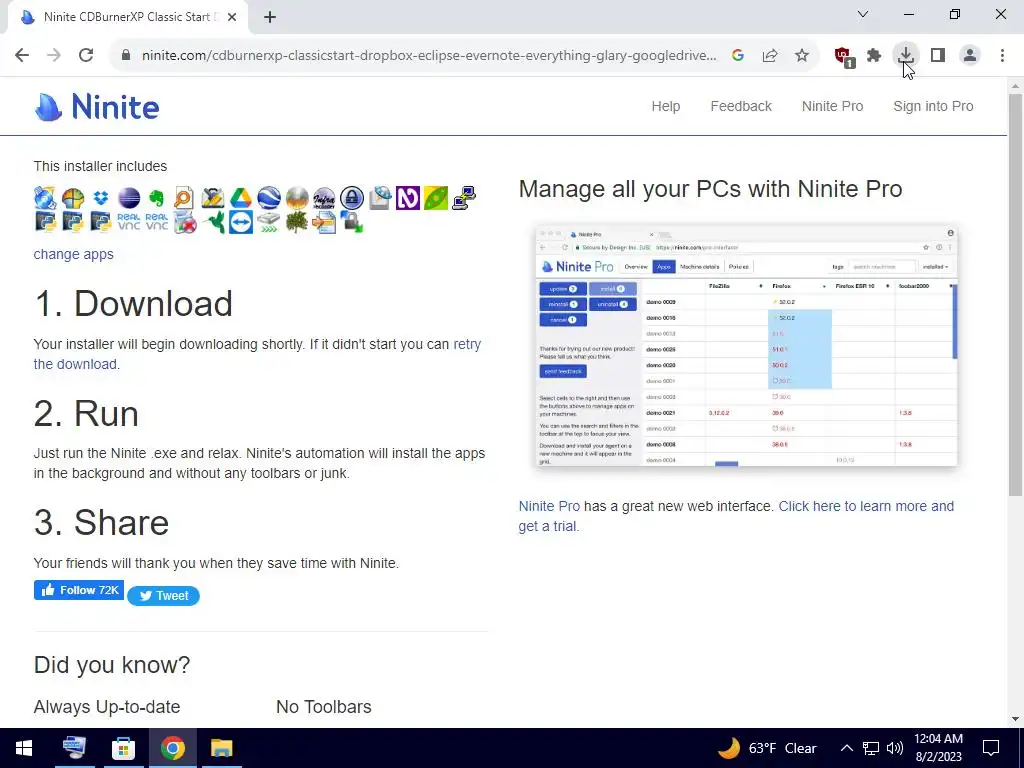The image size is (1024, 768).
Task: Click here to learn more and get a trial
Action: (x=736, y=516)
